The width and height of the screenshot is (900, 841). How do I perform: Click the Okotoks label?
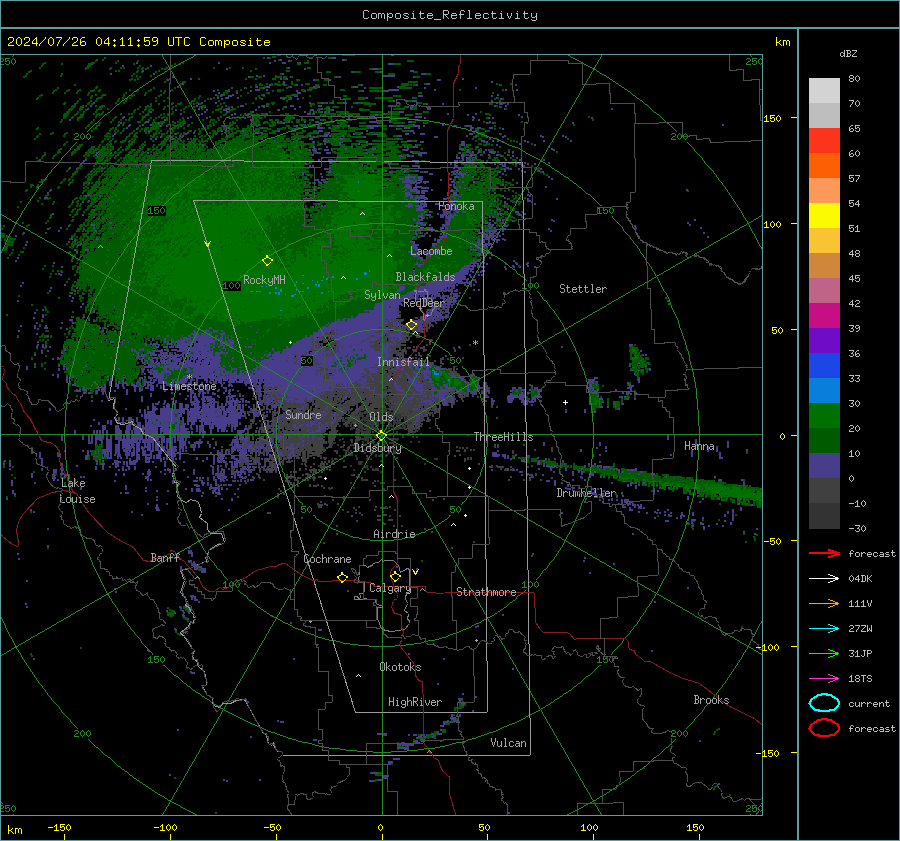click(400, 667)
